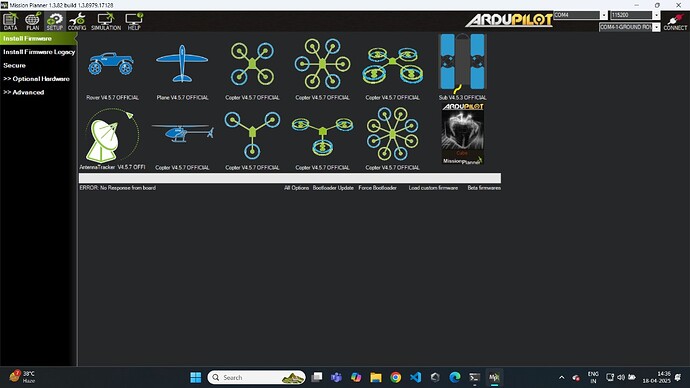
Task: Pick the AntennaTracker firmware icon
Action: [x=112, y=135]
